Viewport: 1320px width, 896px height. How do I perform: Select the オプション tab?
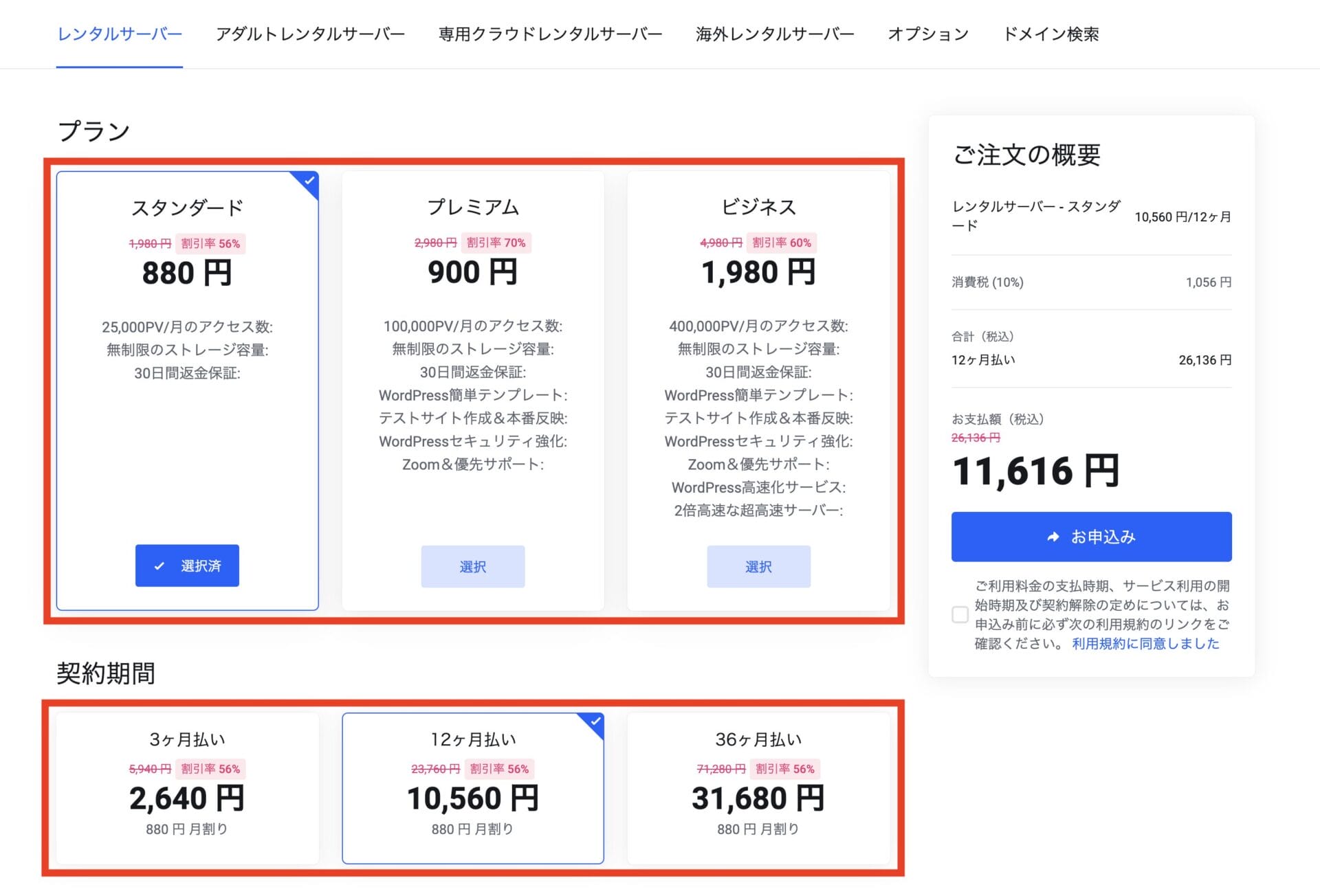[928, 34]
